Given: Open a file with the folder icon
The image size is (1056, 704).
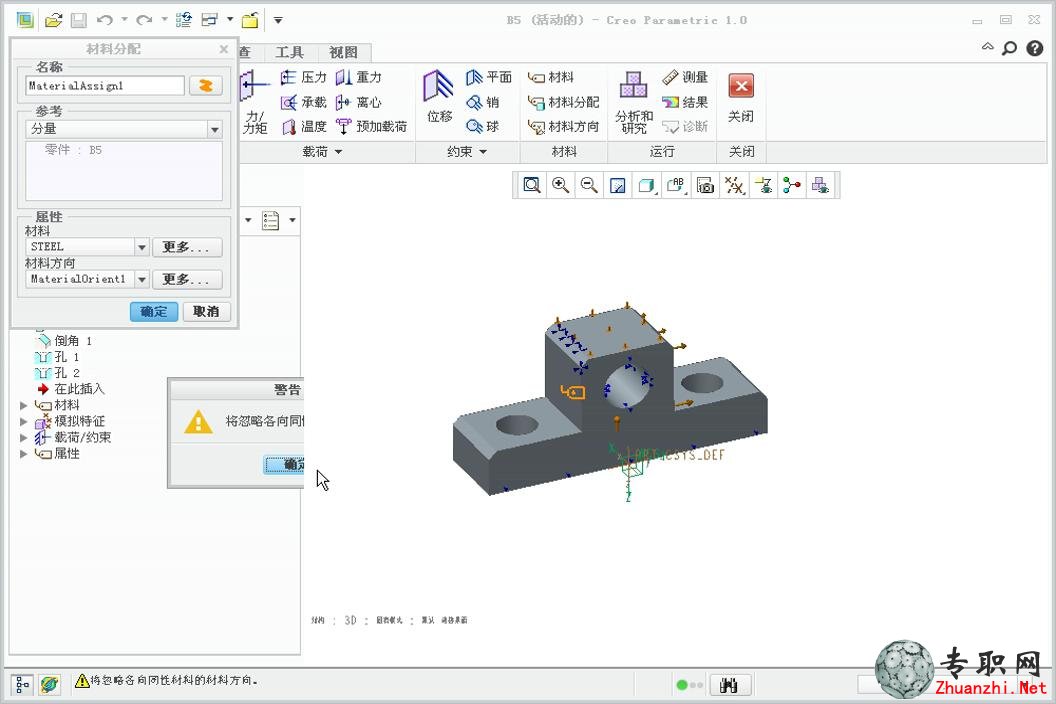Looking at the screenshot, I should point(53,20).
